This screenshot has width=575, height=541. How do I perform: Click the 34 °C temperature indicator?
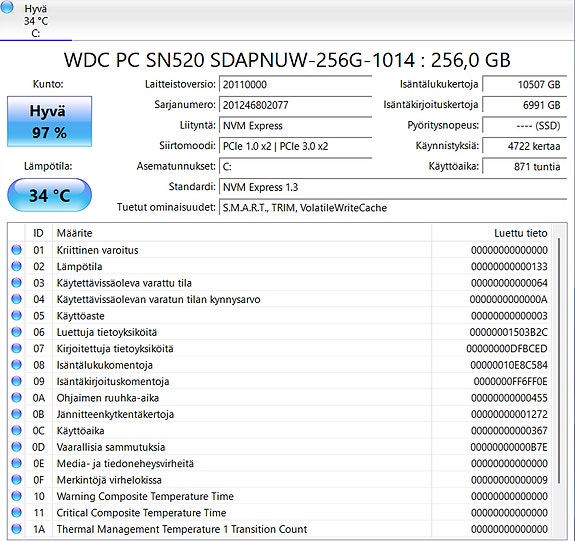(50, 195)
